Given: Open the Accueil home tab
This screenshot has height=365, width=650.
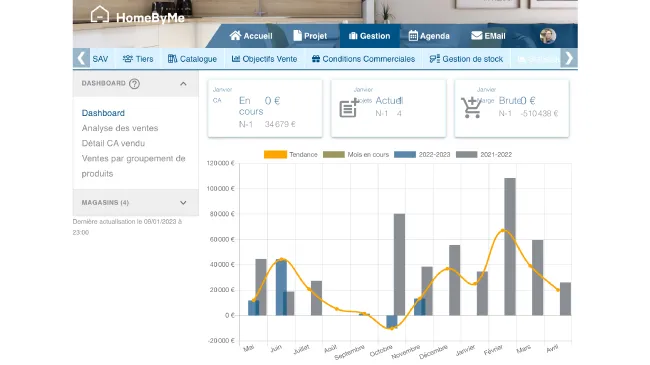Looking at the screenshot, I should coord(251,36).
